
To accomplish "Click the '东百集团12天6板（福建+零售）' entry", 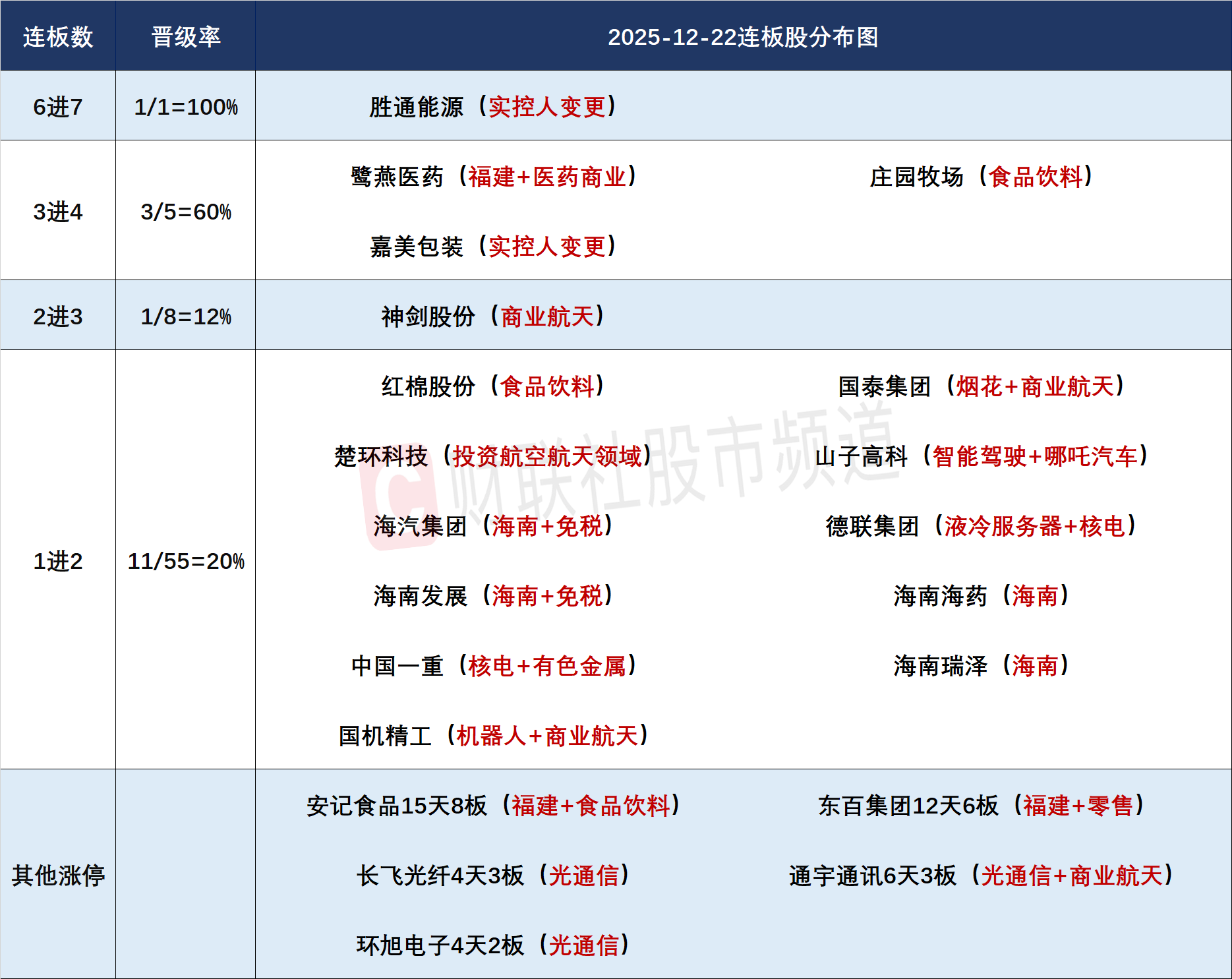I will click(982, 806).
